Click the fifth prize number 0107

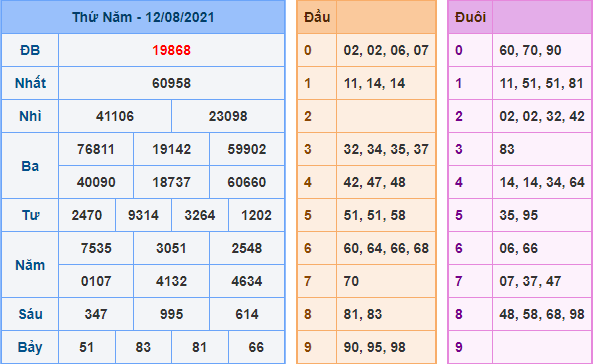[96, 281]
